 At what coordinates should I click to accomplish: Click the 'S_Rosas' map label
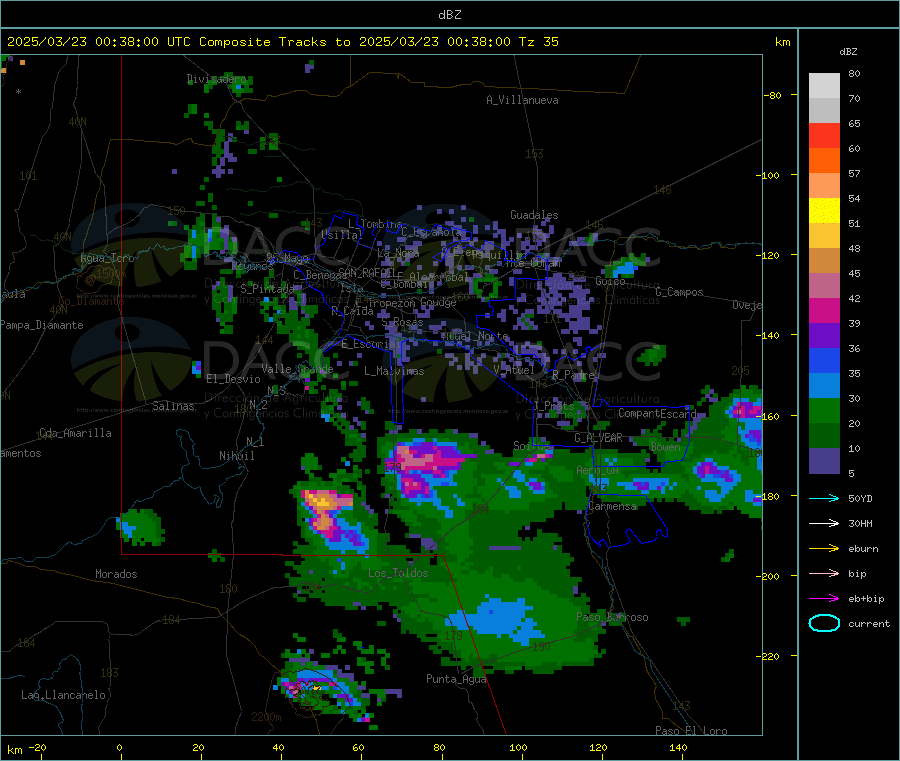pos(402,323)
